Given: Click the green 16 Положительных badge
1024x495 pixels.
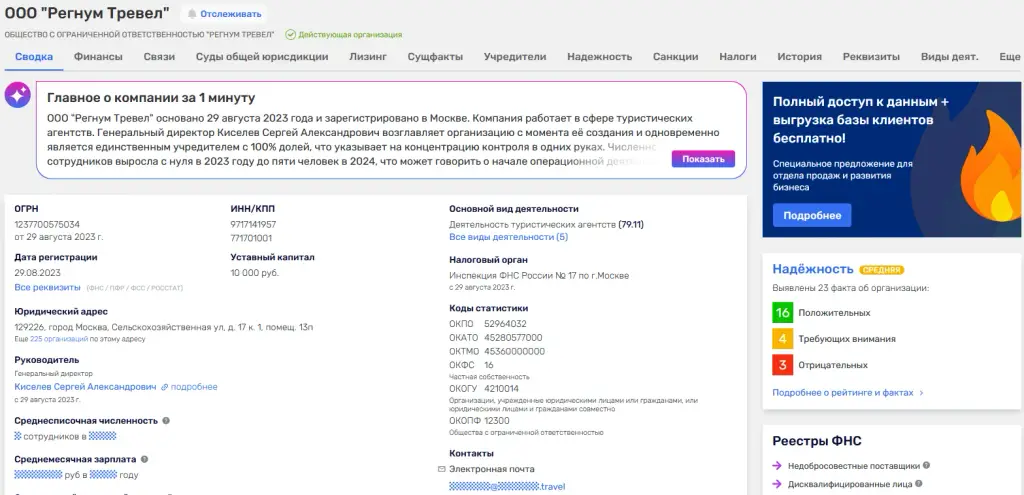Looking at the screenshot, I should 782,313.
